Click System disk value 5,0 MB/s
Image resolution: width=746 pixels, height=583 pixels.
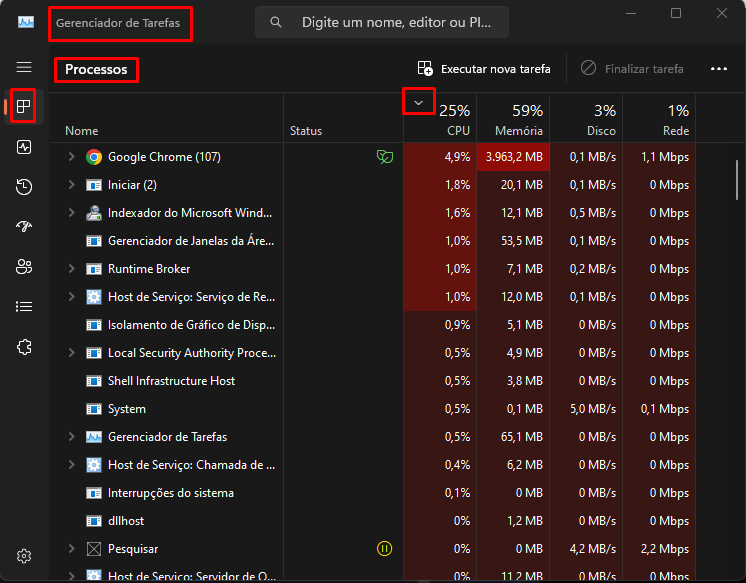[x=592, y=409]
